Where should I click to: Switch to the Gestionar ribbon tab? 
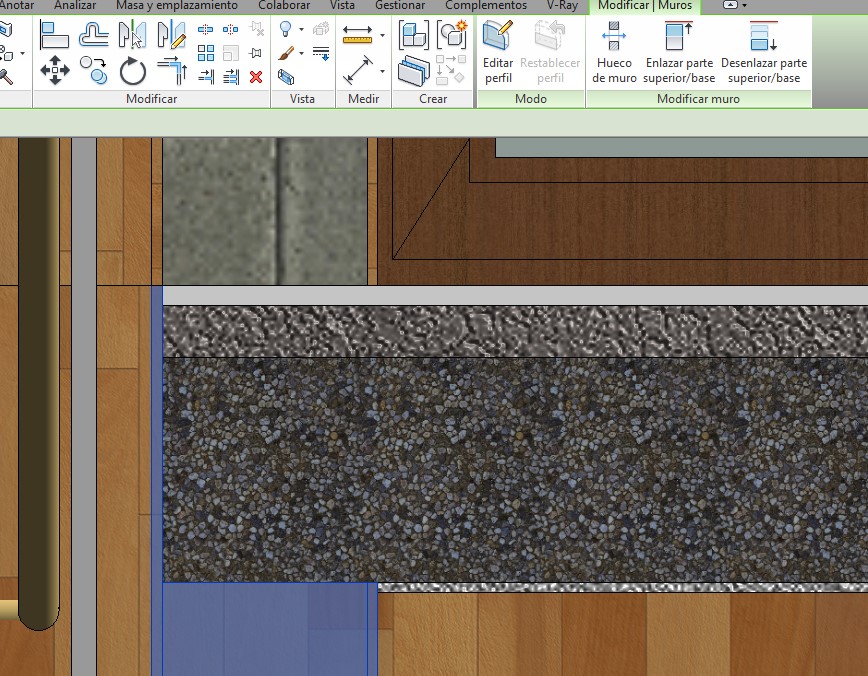[400, 5]
